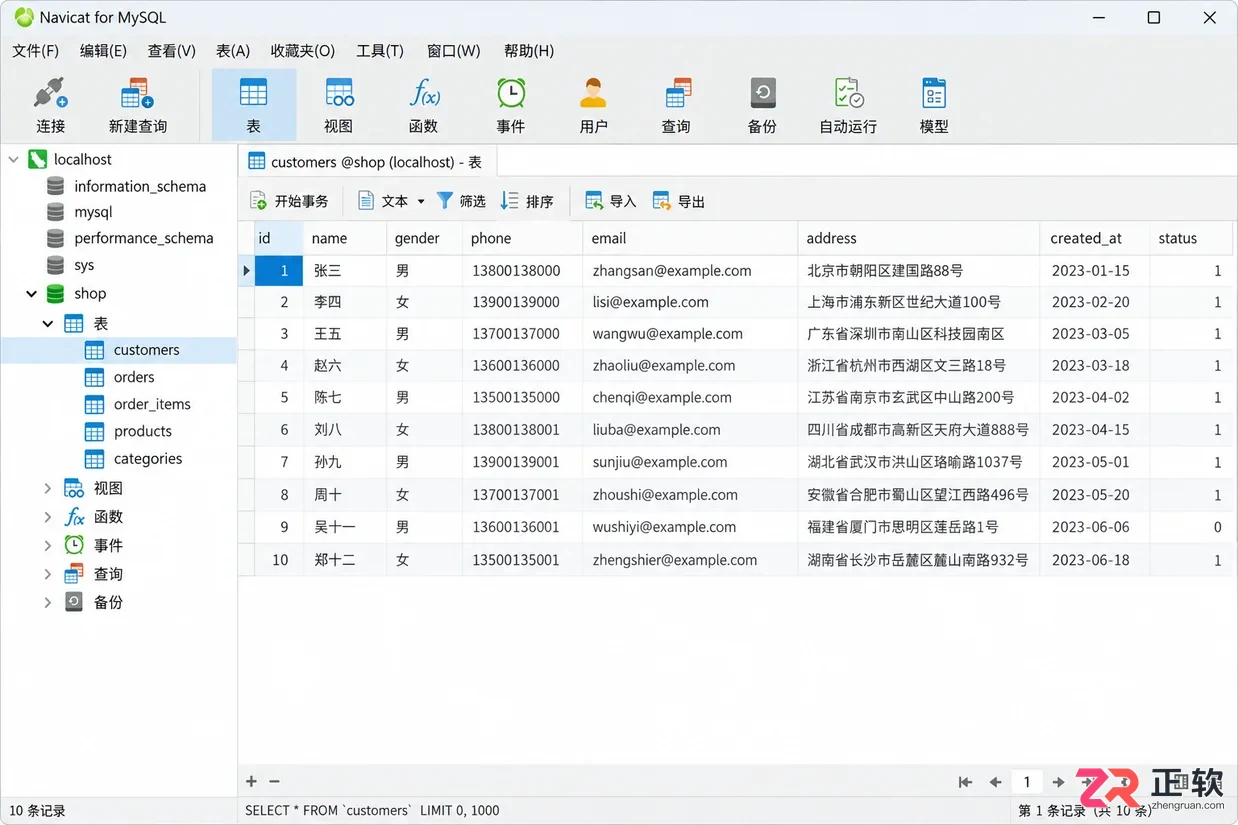Click the created_at column header
Screen dimensions: 1238x825
pyautogui.click(x=1094, y=238)
